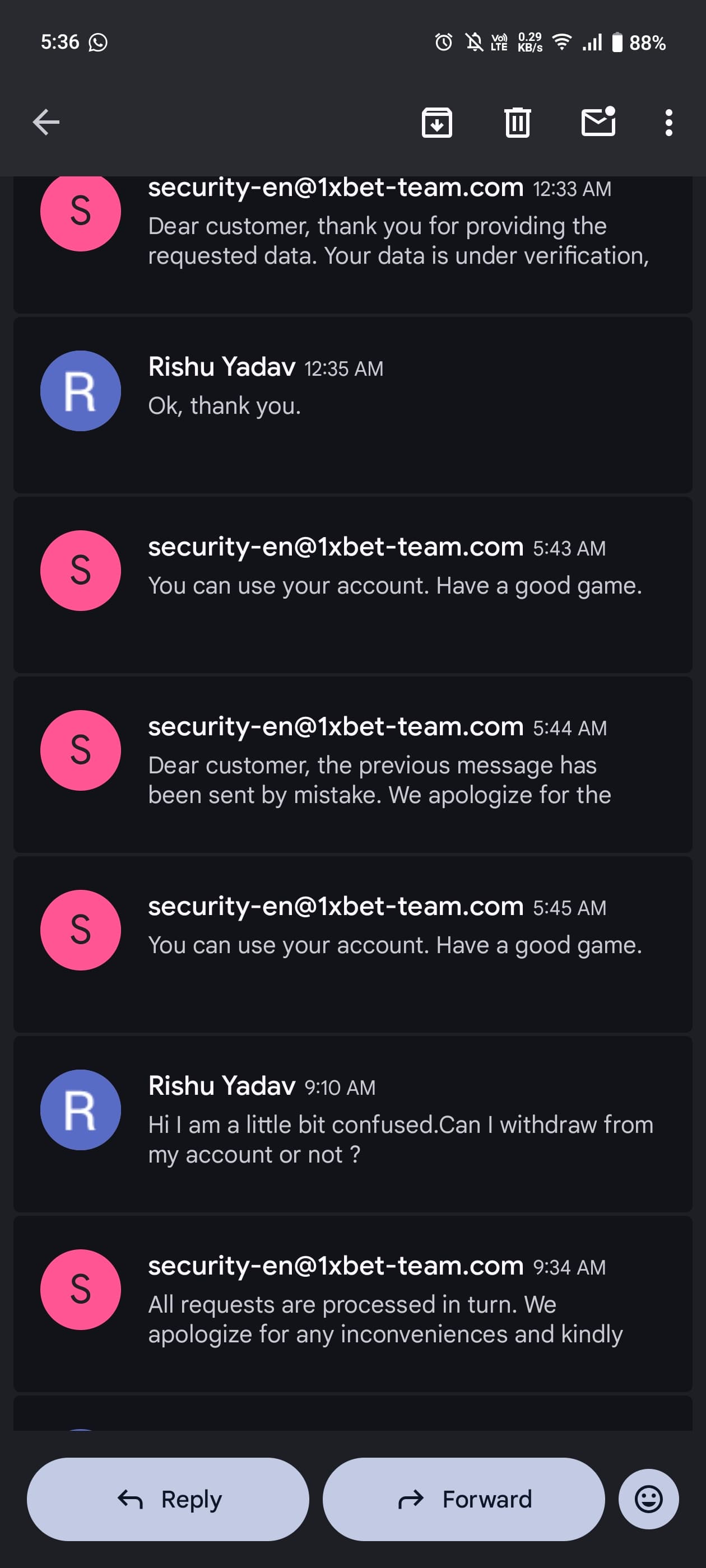The height and width of the screenshot is (1568, 706).
Task: Open the three-dot overflow menu
Action: tap(668, 122)
